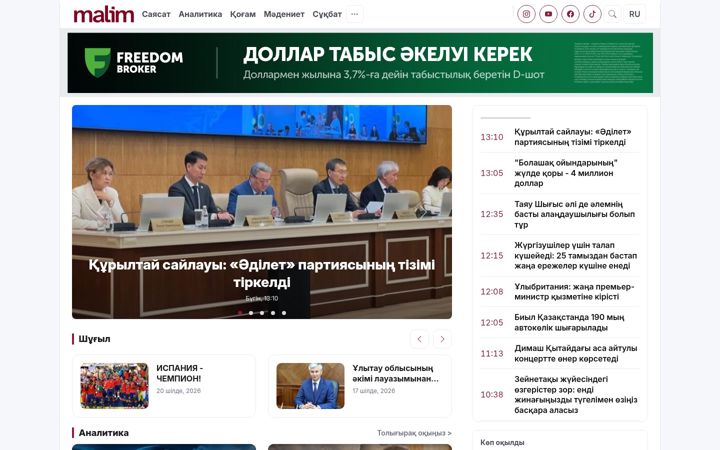Image resolution: width=720 pixels, height=450 pixels.
Task: Select the third carousel slide dot
Action: [262, 313]
